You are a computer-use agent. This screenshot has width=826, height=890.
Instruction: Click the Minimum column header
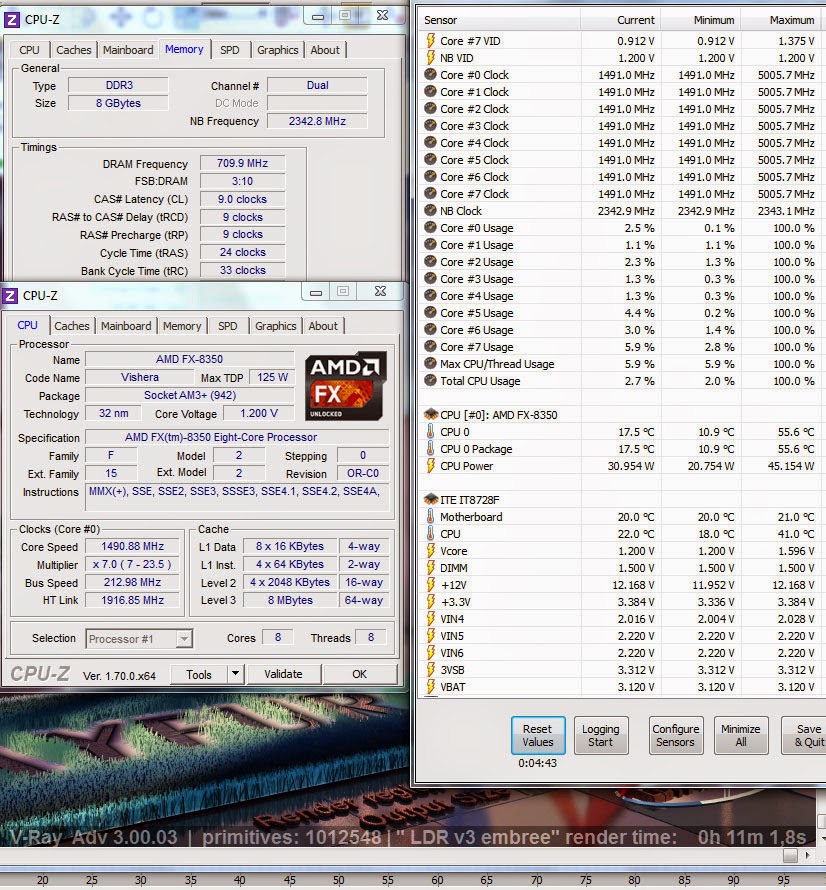pos(700,20)
